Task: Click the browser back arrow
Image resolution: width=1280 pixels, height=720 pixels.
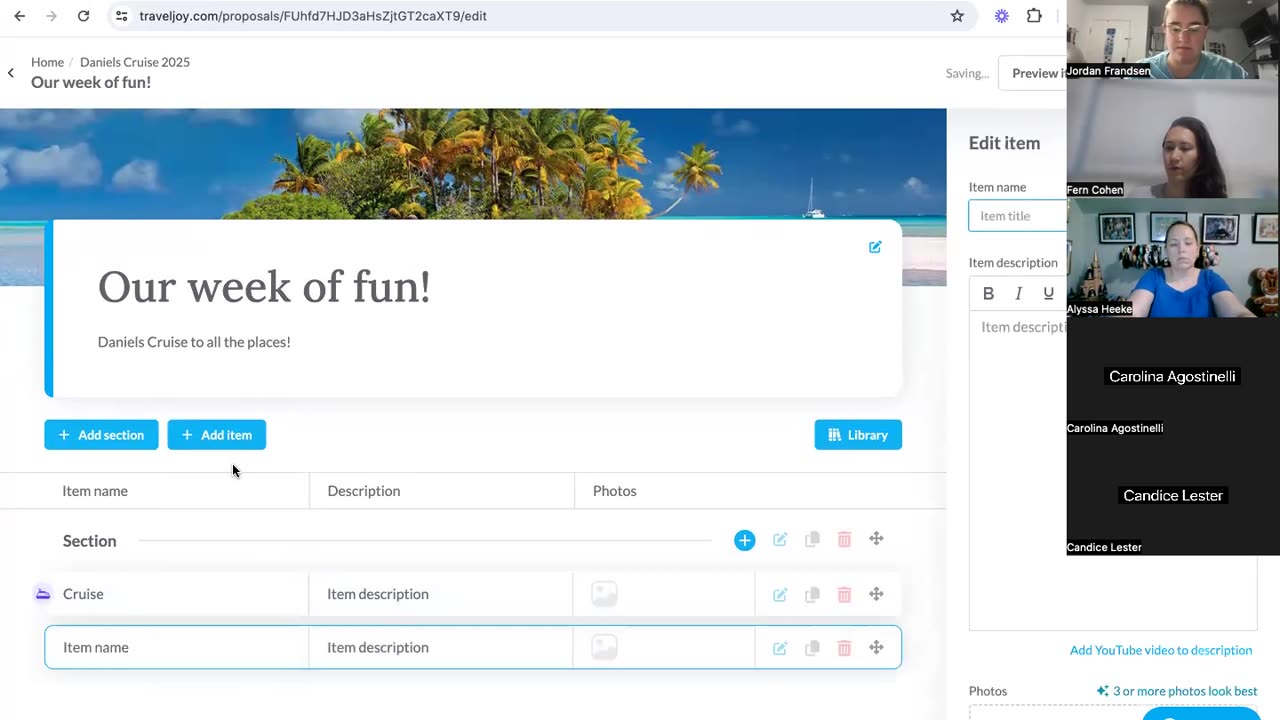Action: click(x=19, y=16)
